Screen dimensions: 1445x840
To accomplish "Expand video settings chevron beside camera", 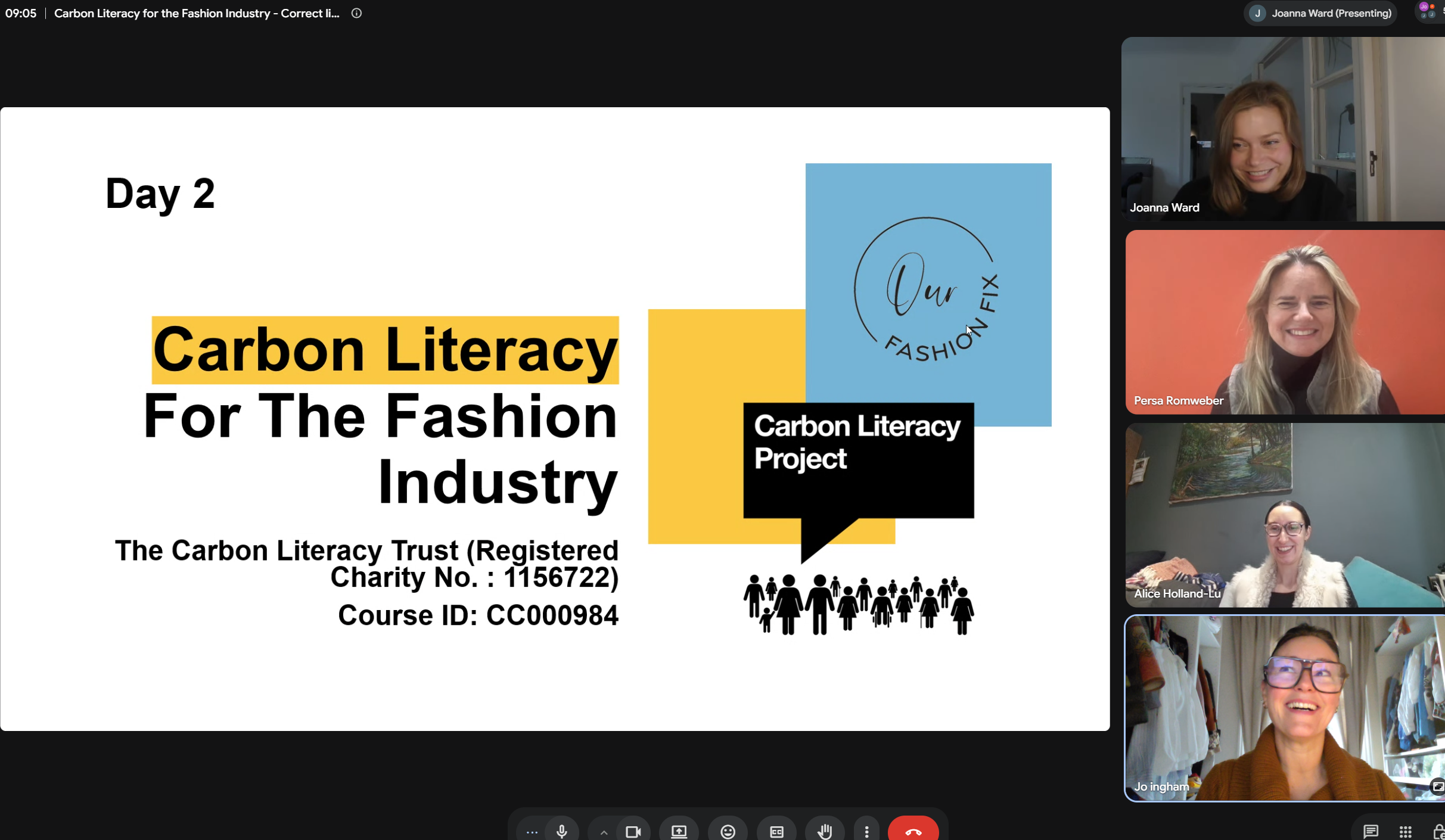I will 603,832.
